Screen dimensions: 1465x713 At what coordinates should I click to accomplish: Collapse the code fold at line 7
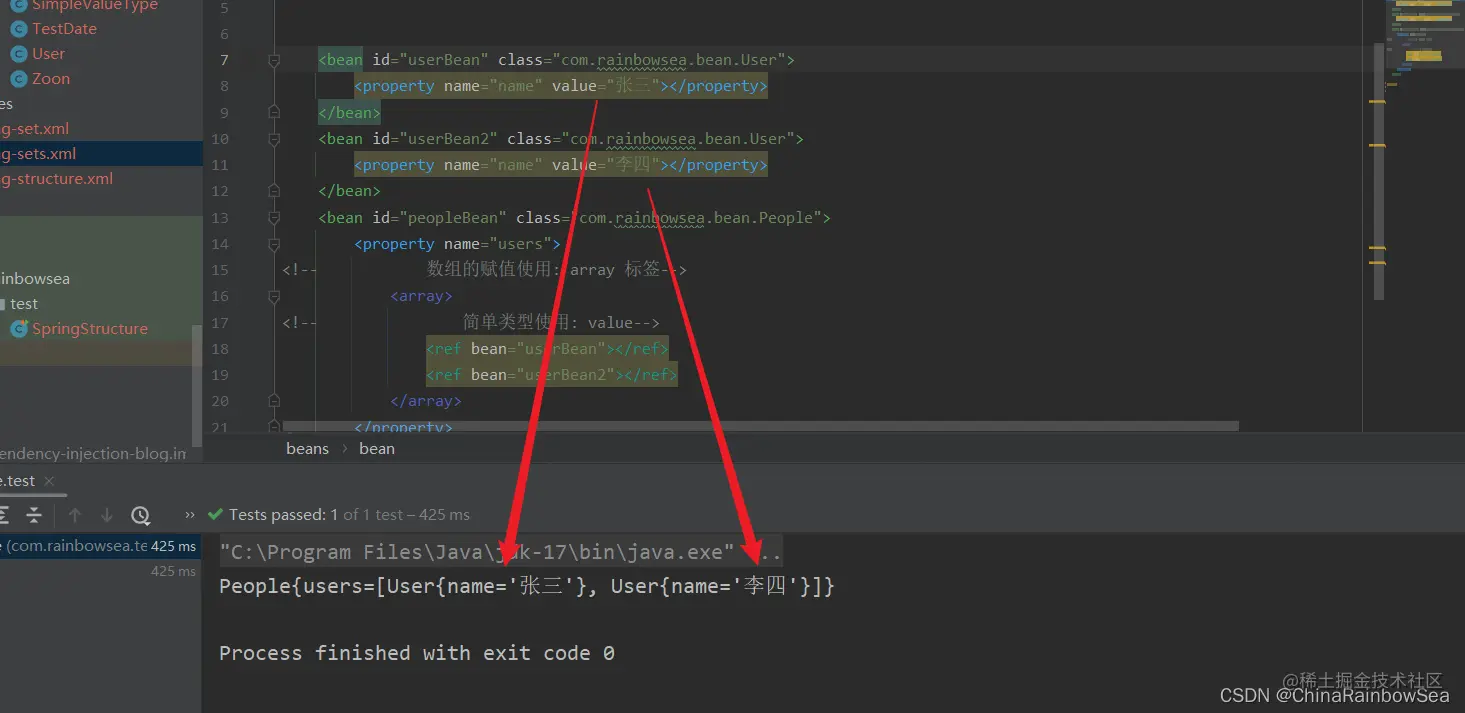274,60
